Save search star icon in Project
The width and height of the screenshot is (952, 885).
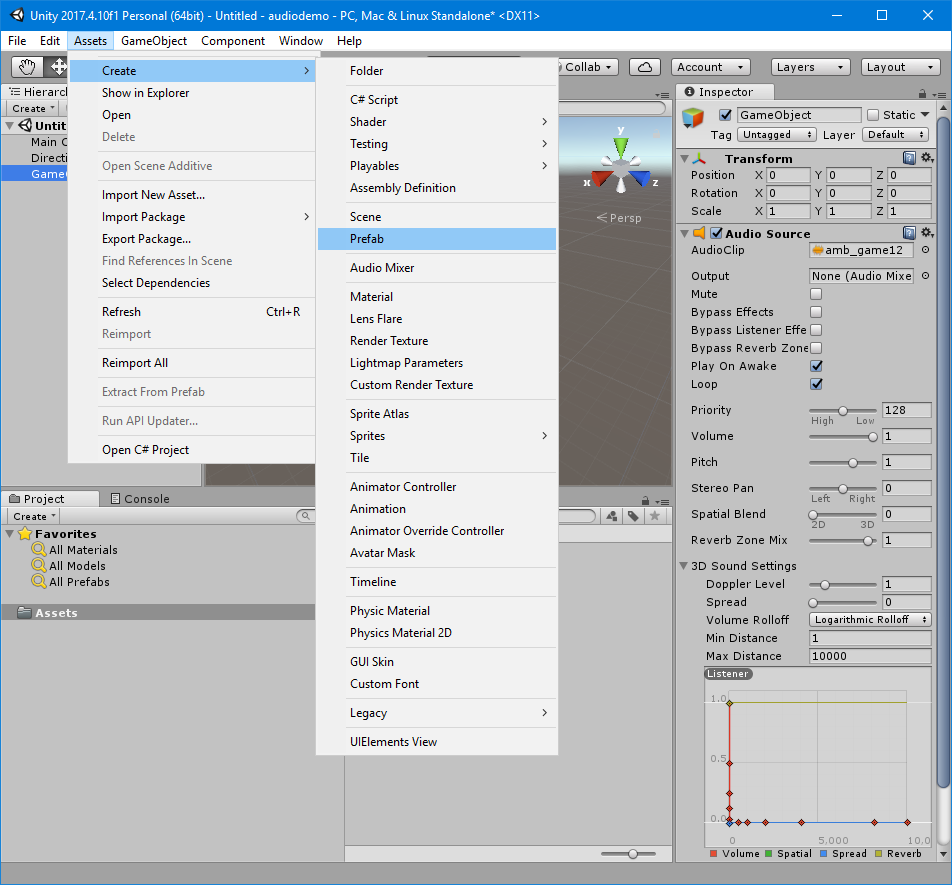654,516
